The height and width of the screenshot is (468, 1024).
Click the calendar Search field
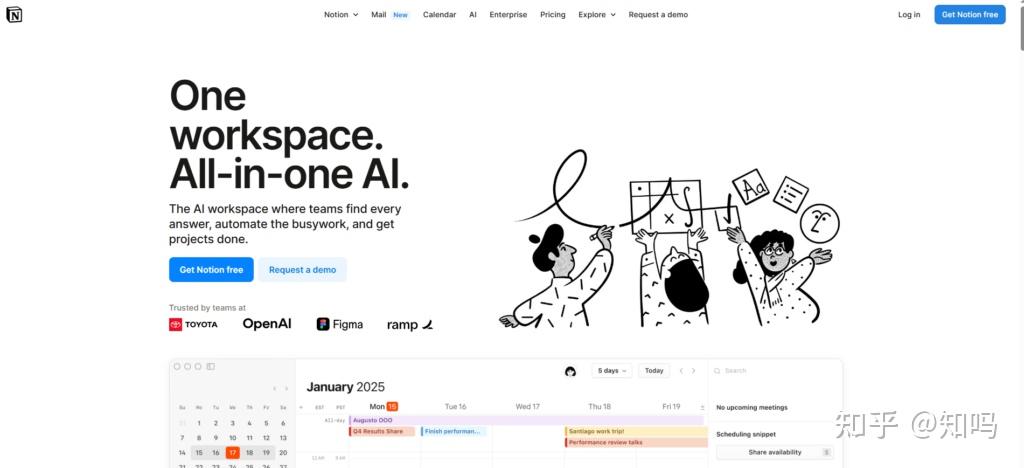click(775, 371)
